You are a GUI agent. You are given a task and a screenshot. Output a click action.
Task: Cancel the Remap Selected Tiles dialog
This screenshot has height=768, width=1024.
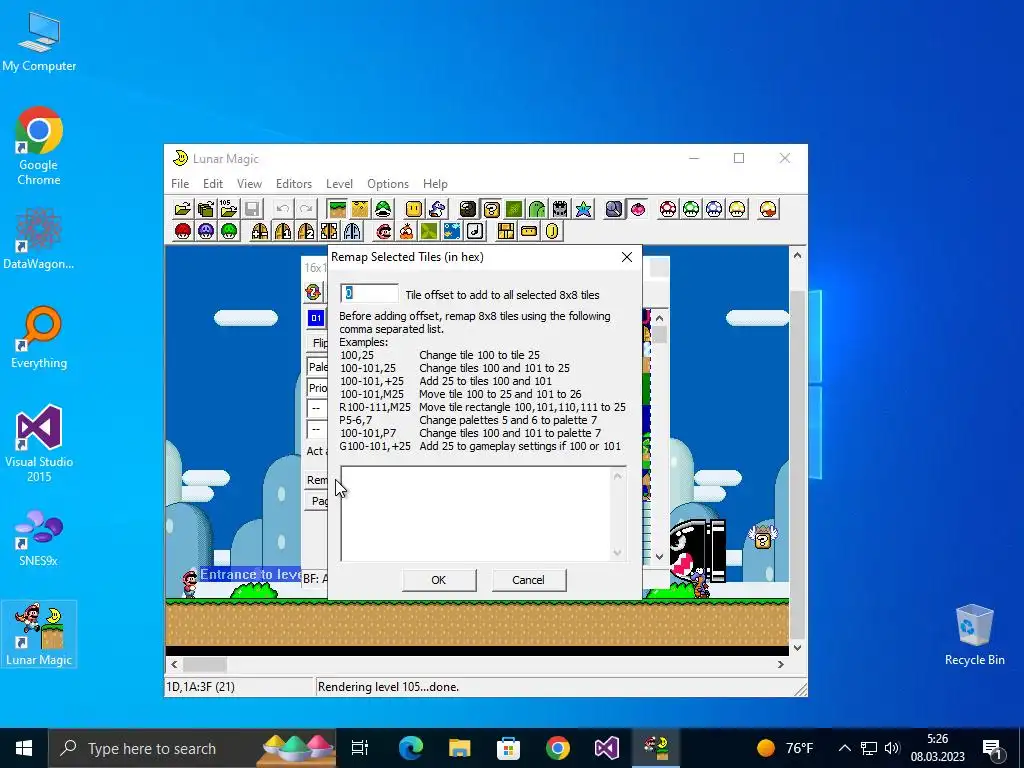(x=528, y=580)
